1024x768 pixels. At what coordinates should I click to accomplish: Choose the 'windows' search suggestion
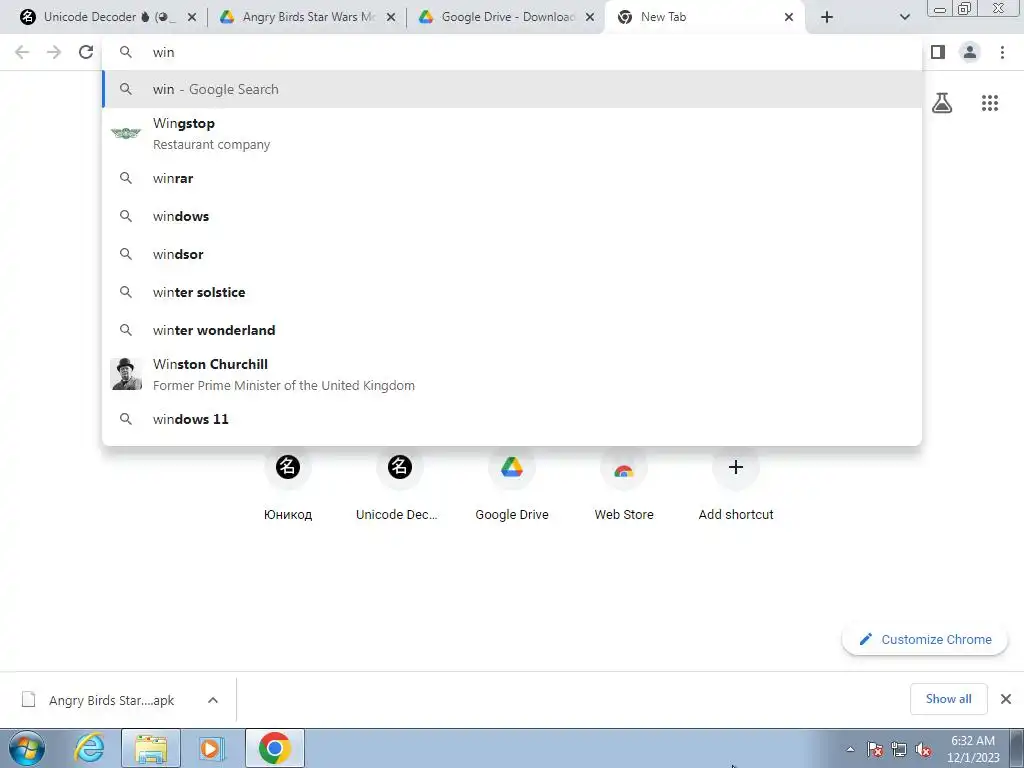tap(512, 216)
